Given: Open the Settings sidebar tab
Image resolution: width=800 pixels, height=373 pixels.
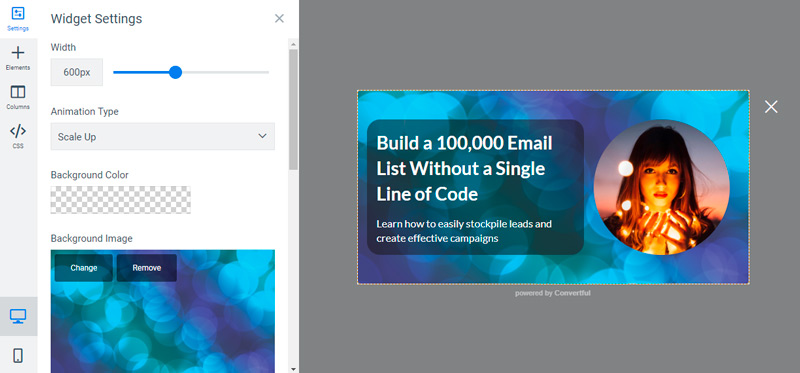Looking at the screenshot, I should pos(18,19).
